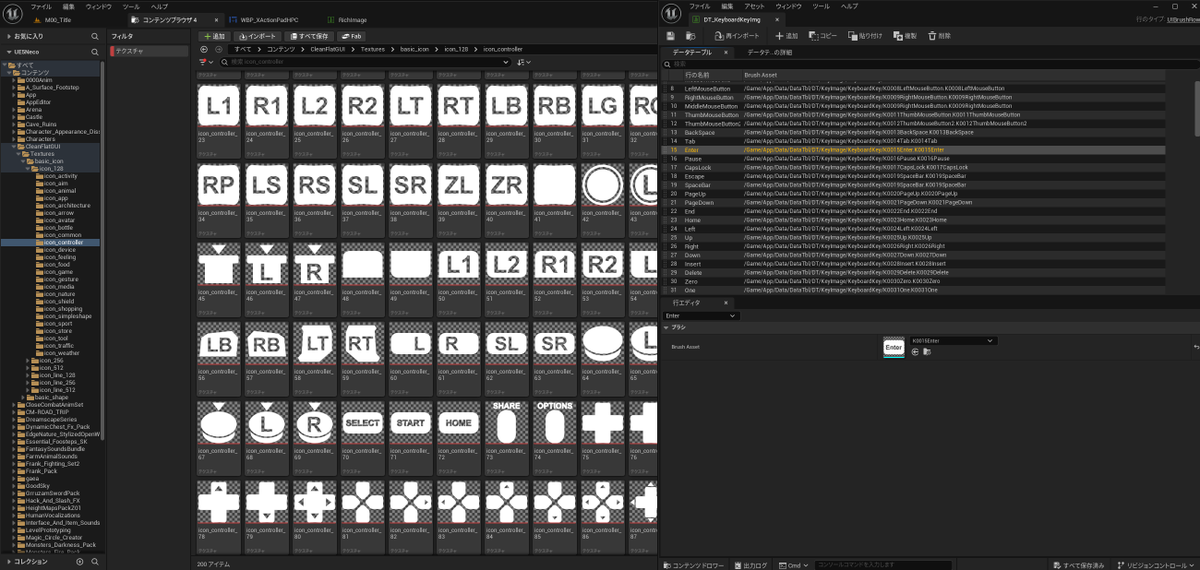Toggle the Texture filter chip
The image size is (1200, 570).
pyautogui.click(x=147, y=50)
